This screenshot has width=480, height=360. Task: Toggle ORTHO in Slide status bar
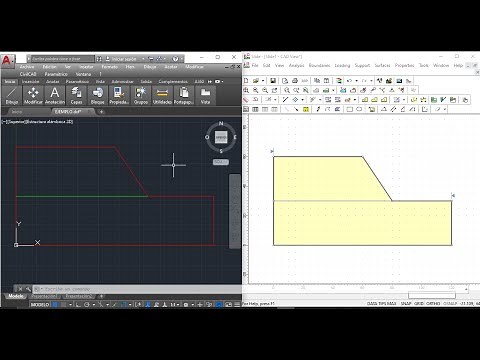coord(433,304)
